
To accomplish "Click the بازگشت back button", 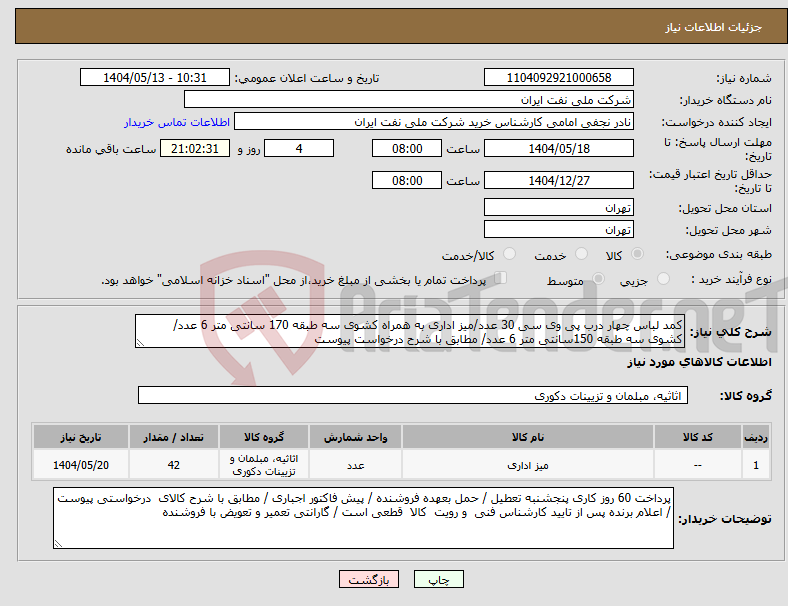I will coord(369,579).
